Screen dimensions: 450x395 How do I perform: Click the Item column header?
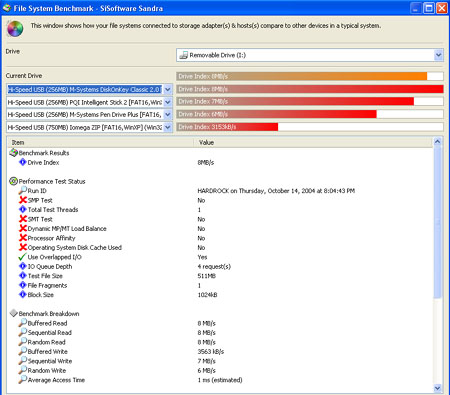pyautogui.click(x=100, y=142)
